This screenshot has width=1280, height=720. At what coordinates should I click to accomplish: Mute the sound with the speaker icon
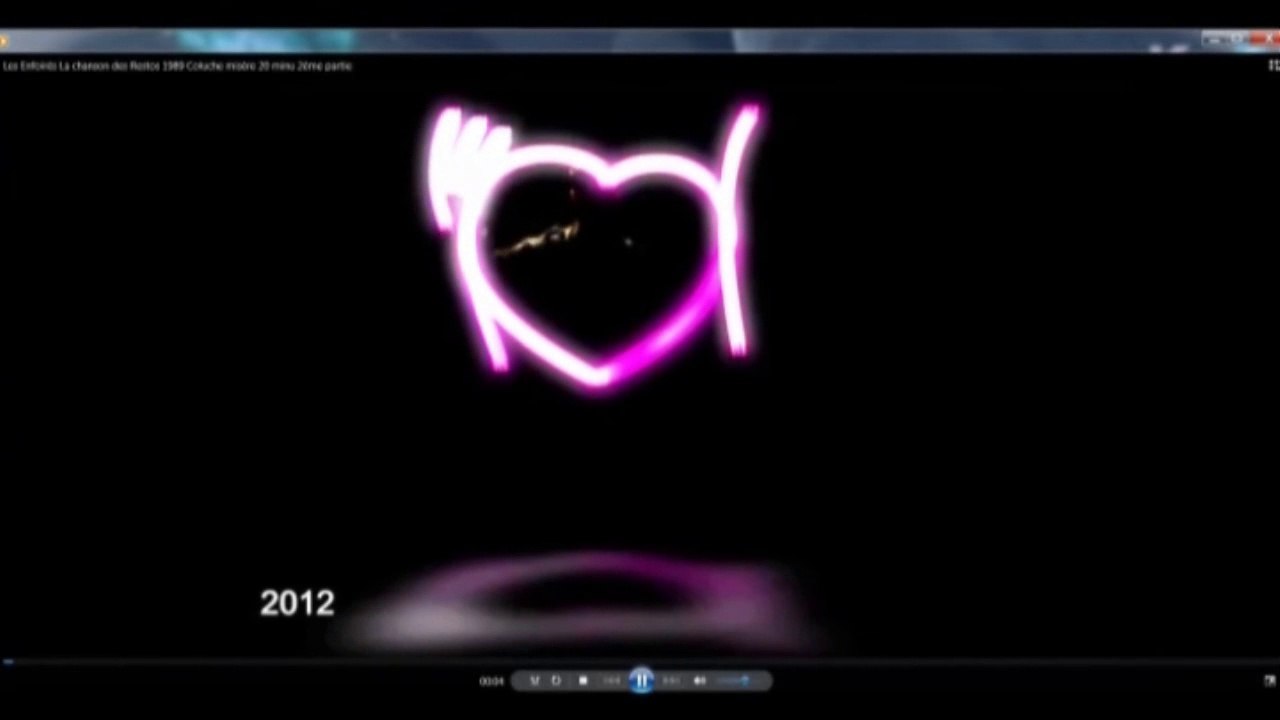click(x=700, y=681)
